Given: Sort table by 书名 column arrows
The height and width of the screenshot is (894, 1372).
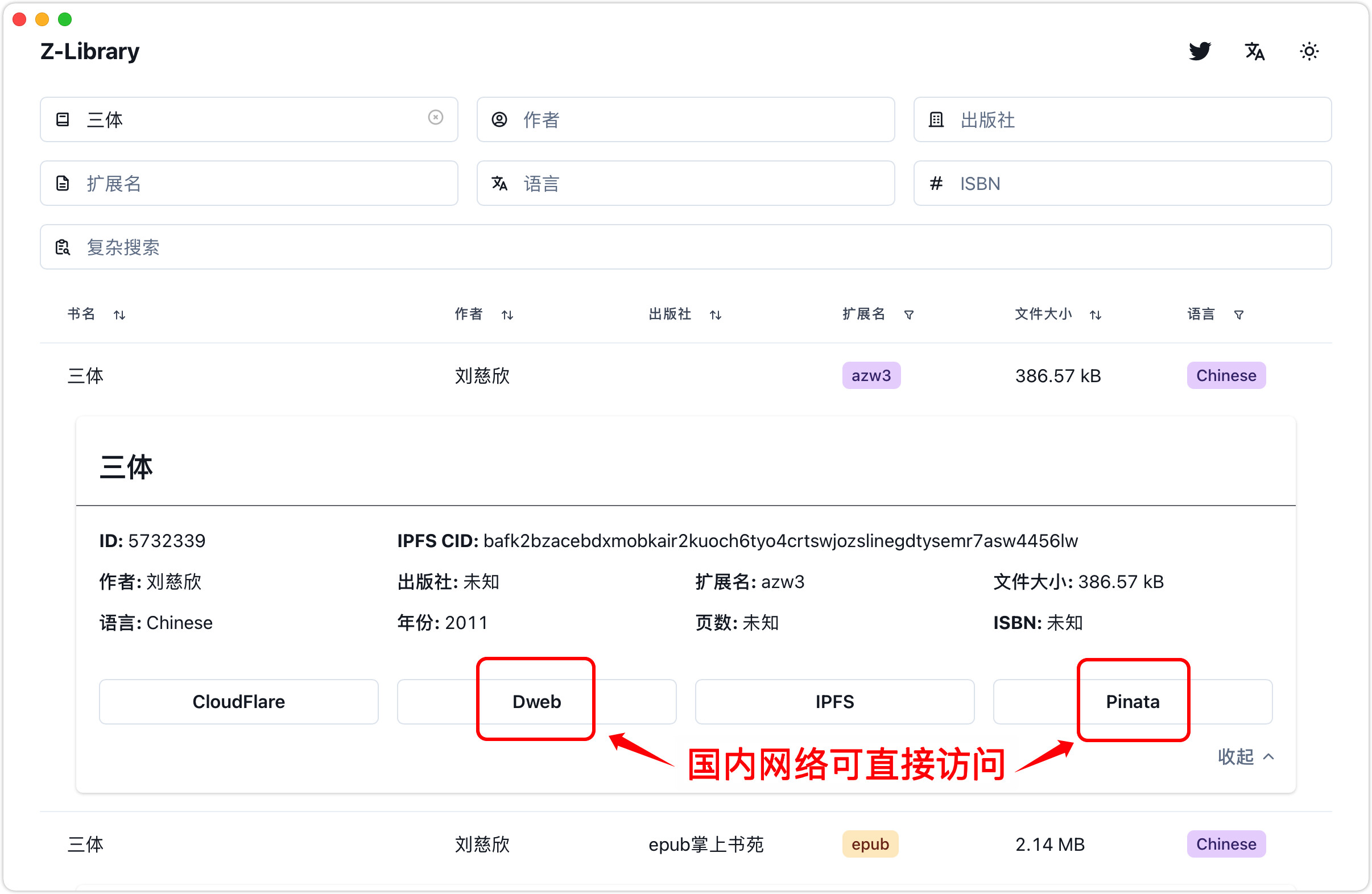Looking at the screenshot, I should 119,314.
